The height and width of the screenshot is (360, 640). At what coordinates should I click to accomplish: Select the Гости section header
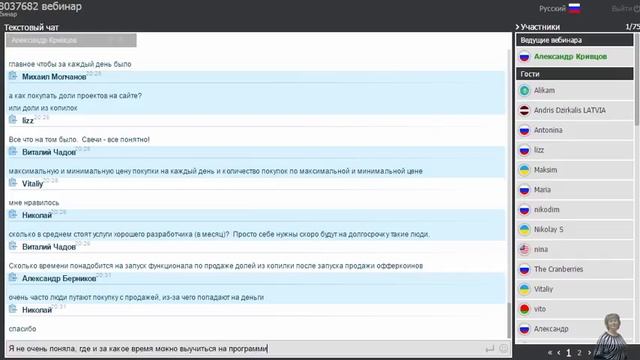pos(575,74)
